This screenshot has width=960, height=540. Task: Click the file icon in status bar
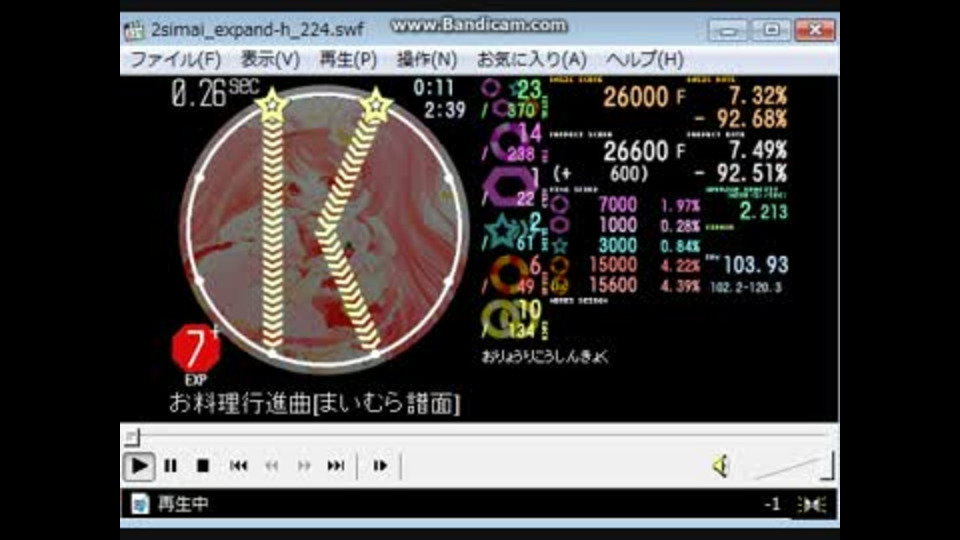point(140,504)
